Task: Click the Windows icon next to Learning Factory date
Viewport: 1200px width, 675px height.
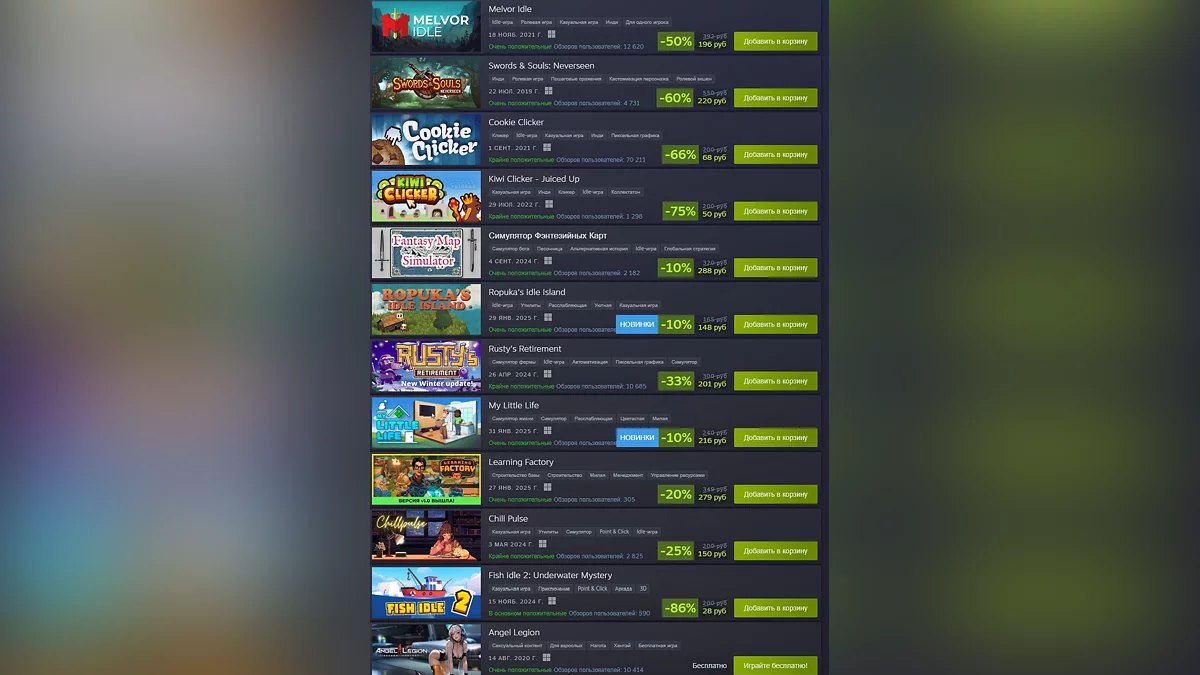Action: click(x=548, y=487)
